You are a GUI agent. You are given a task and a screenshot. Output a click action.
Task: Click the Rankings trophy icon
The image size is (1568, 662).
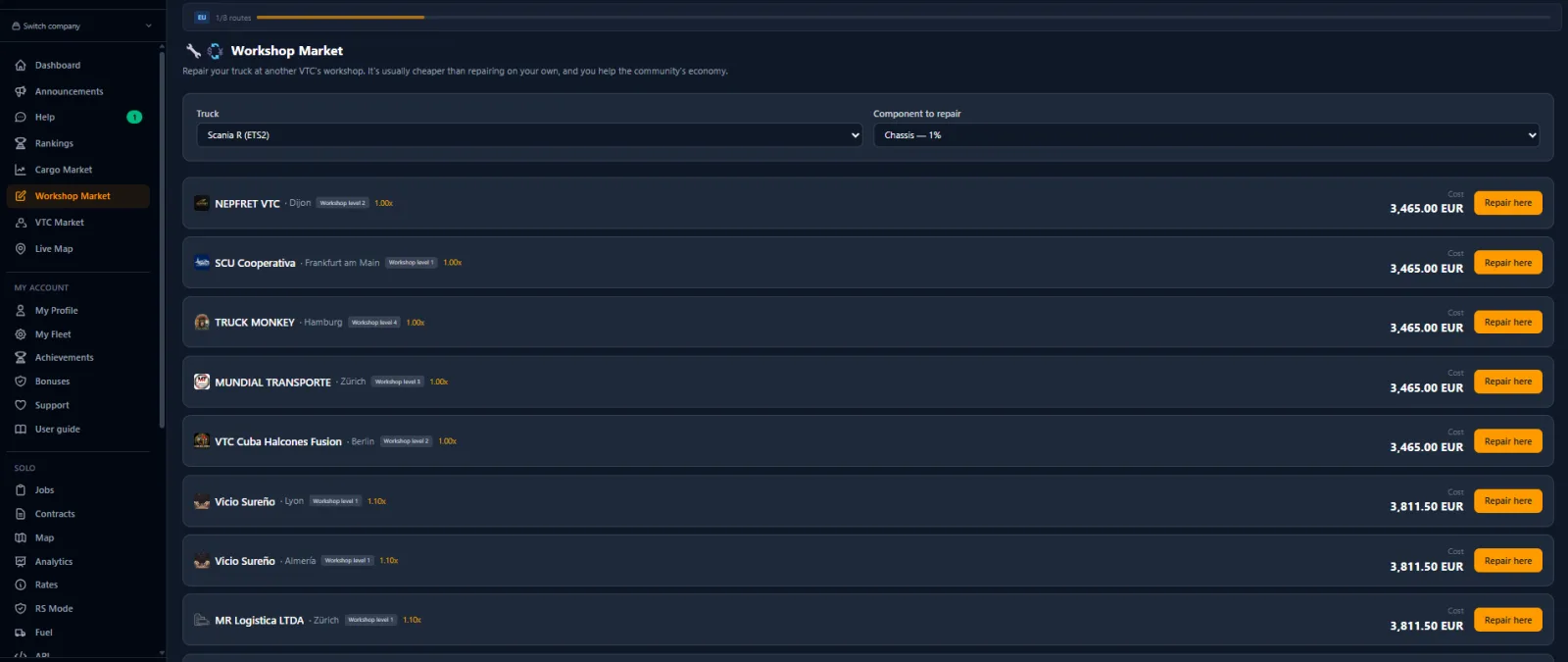tap(21, 143)
